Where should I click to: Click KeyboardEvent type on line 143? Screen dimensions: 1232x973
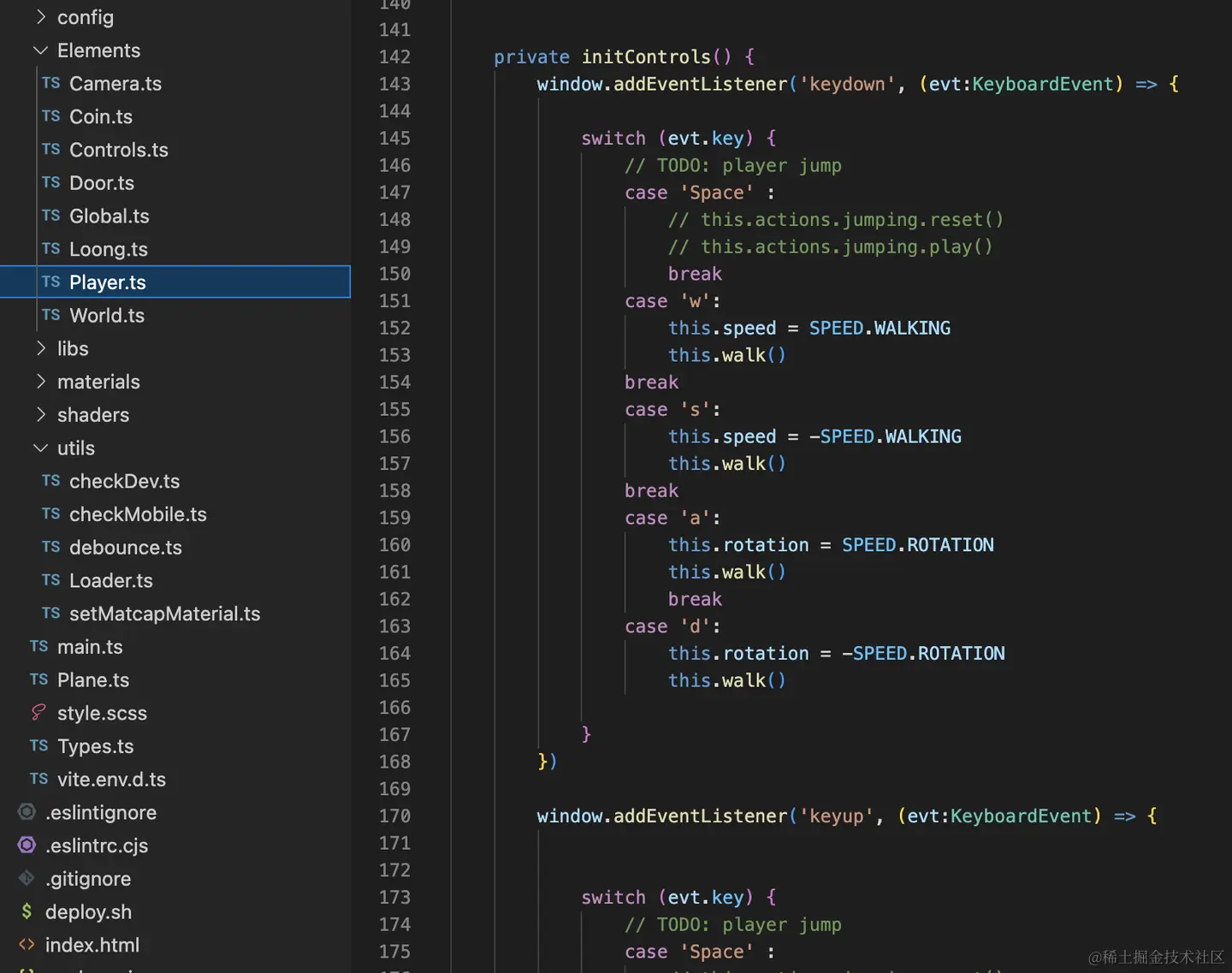click(x=1043, y=84)
